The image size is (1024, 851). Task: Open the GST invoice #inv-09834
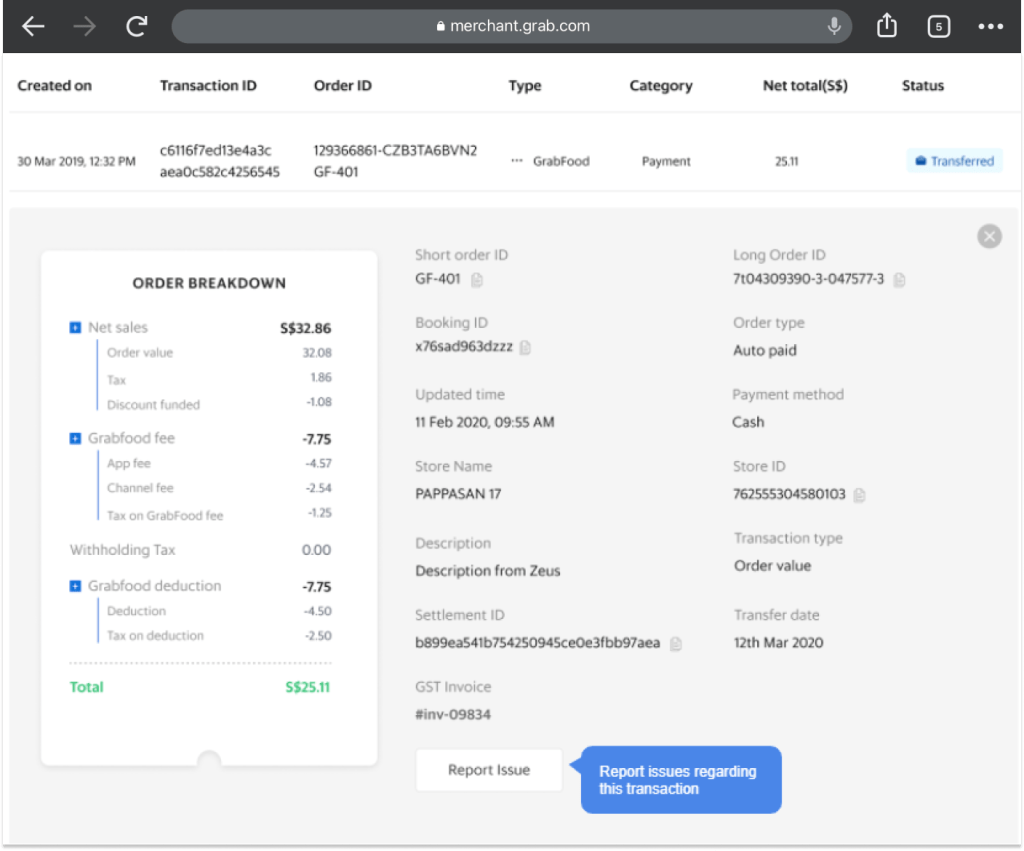(x=453, y=714)
